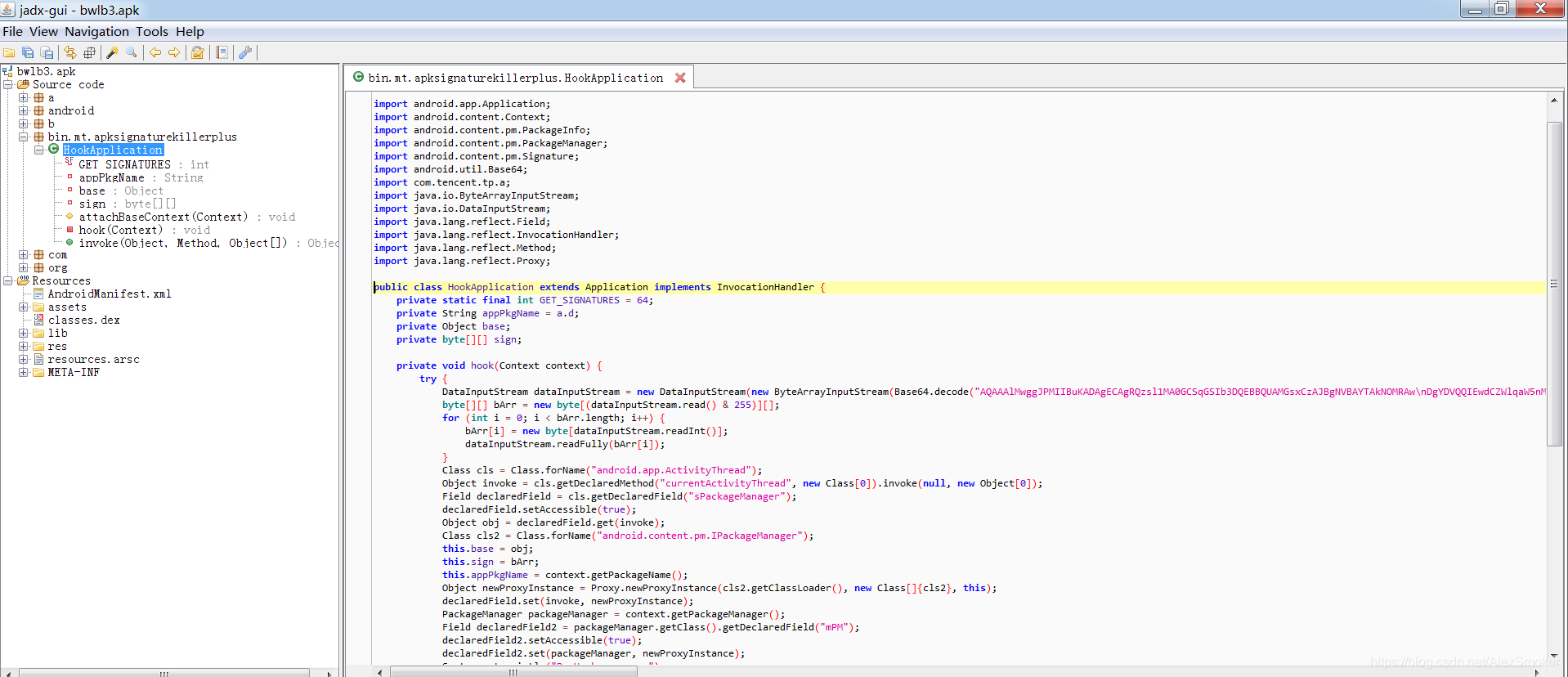Screen dimensions: 1568x677
Task: Select the HookApplication editor tab
Action: 518,78
